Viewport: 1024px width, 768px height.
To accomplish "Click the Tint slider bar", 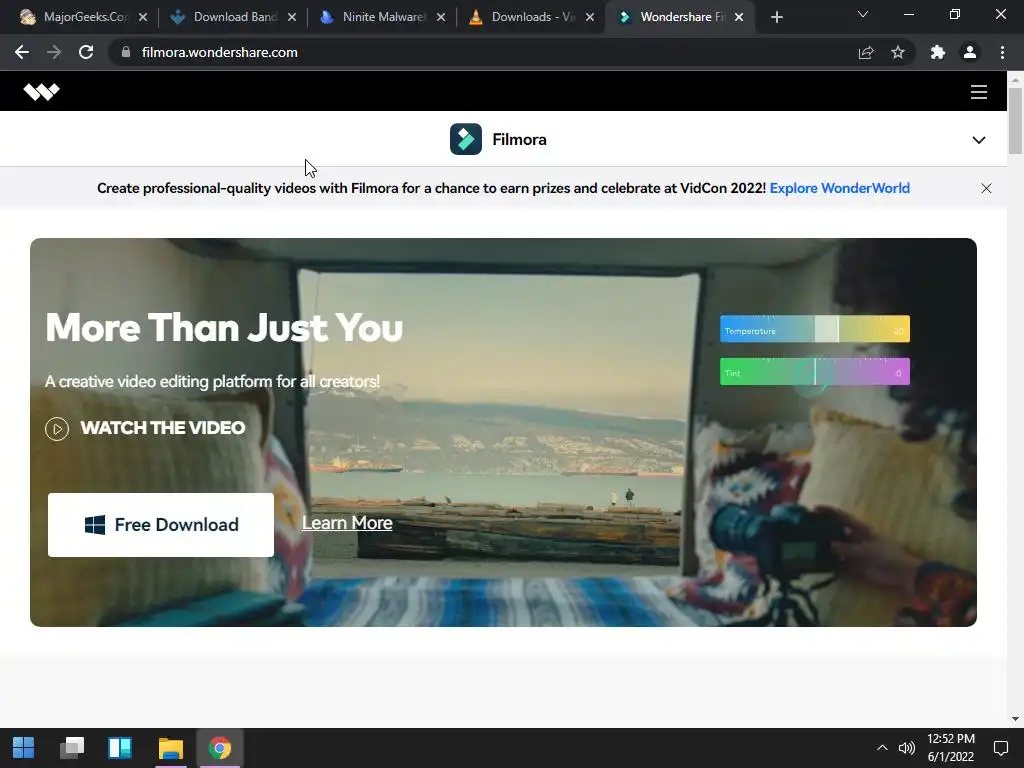I will click(814, 372).
